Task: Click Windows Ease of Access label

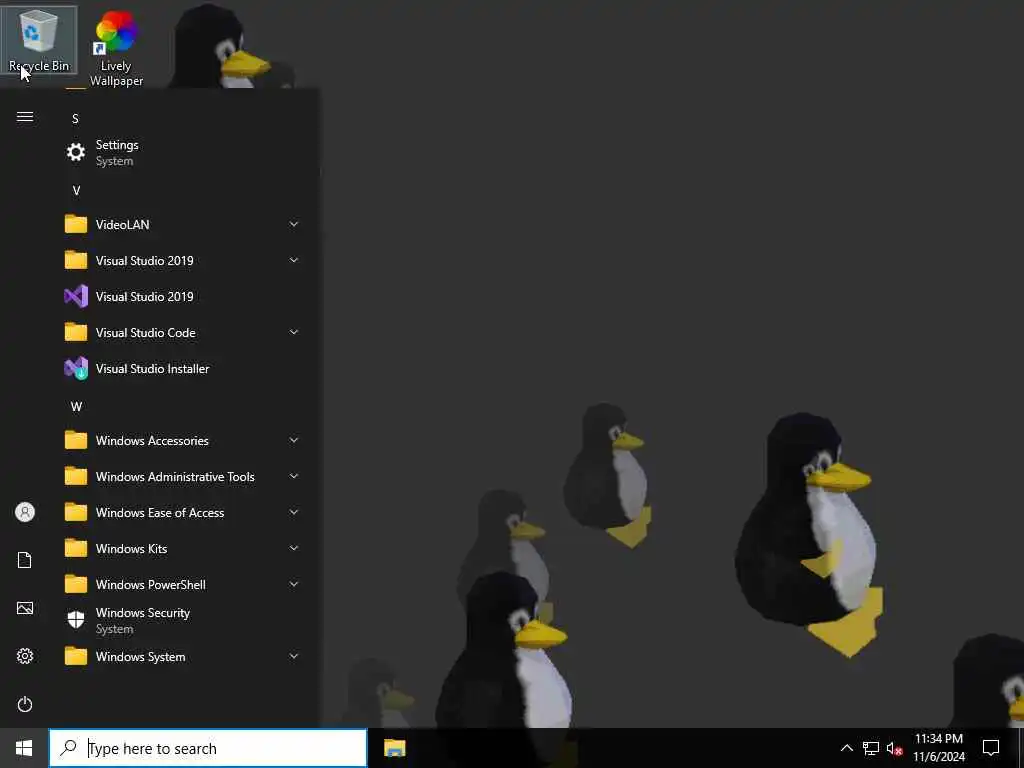Action: pos(160,513)
